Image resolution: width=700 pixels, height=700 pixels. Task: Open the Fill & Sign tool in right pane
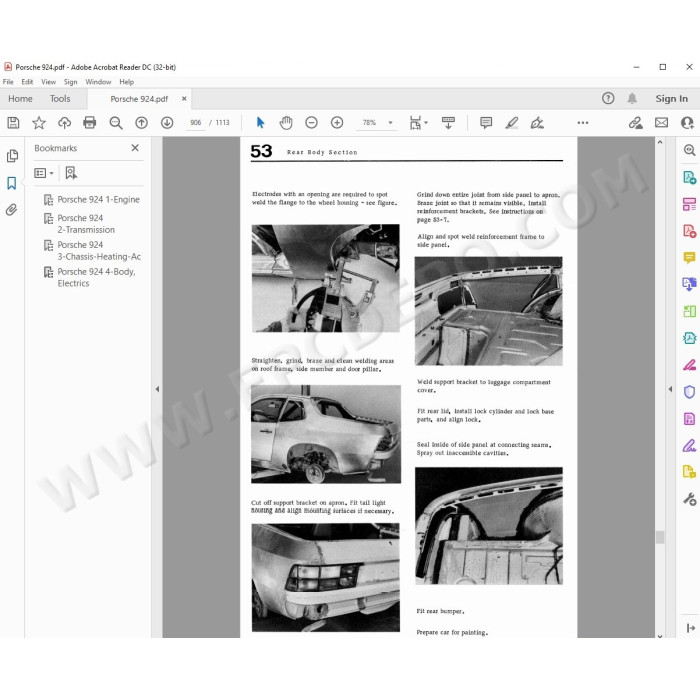689,445
